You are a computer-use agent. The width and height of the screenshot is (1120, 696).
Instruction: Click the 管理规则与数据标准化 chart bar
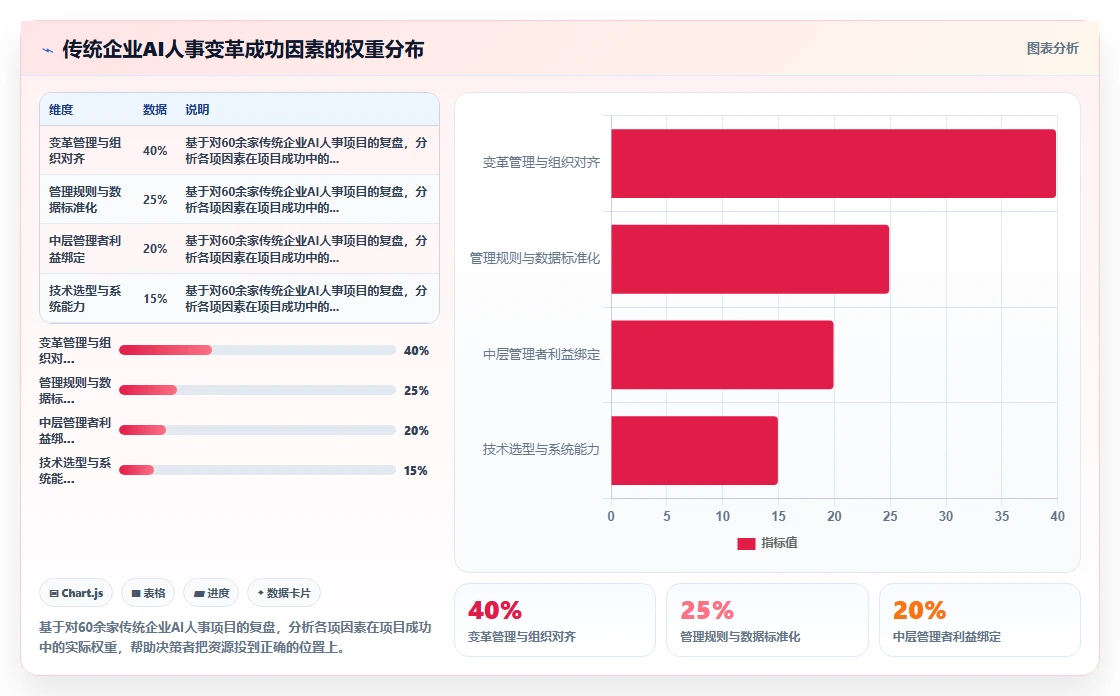[750, 259]
